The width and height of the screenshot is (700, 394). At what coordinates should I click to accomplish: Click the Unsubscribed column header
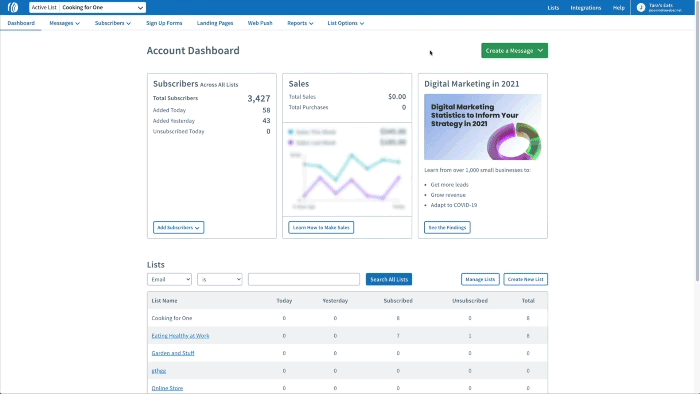coord(470,301)
